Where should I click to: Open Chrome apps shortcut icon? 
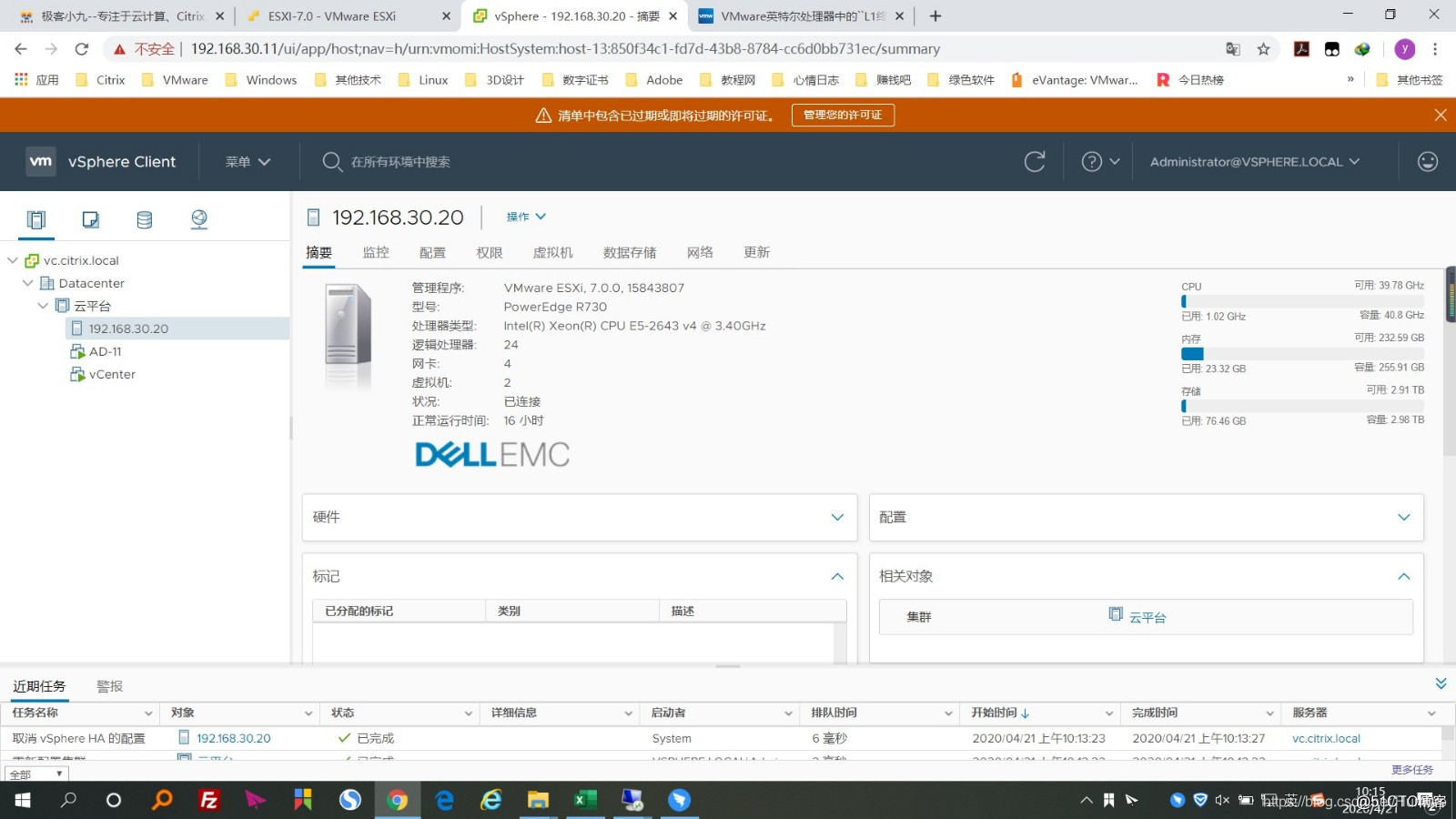[x=21, y=80]
